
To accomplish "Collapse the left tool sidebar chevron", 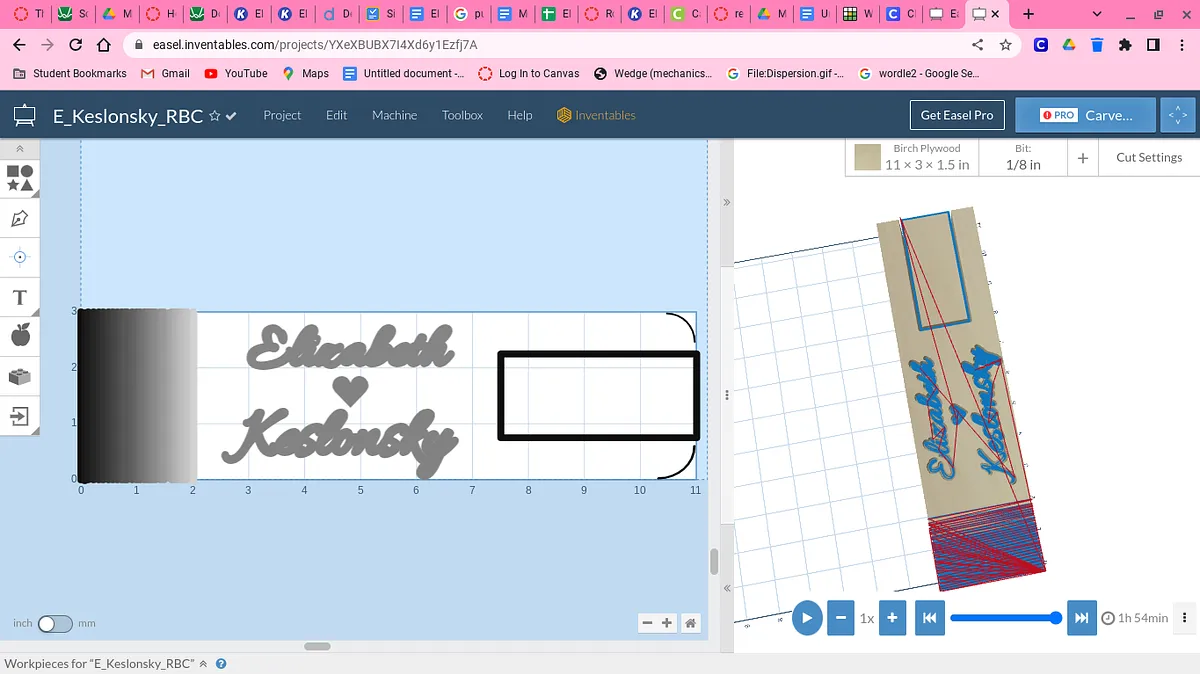I will (20, 149).
